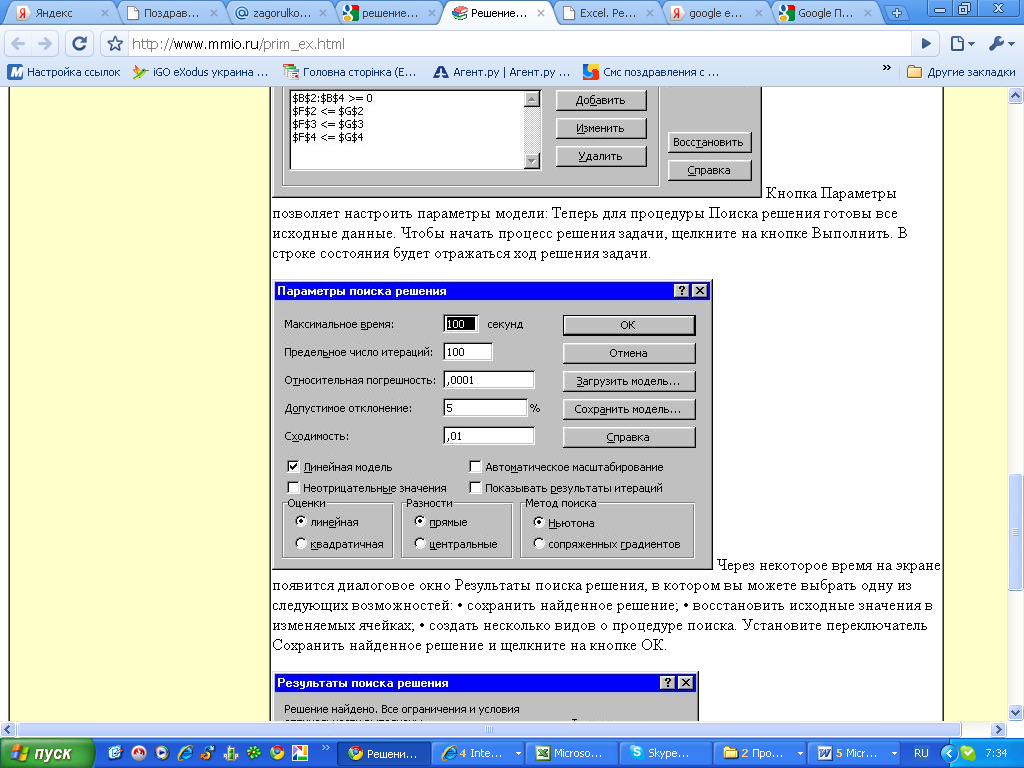
Task: Expand the 2 Про… taskbar group arrow
Action: (x=799, y=754)
